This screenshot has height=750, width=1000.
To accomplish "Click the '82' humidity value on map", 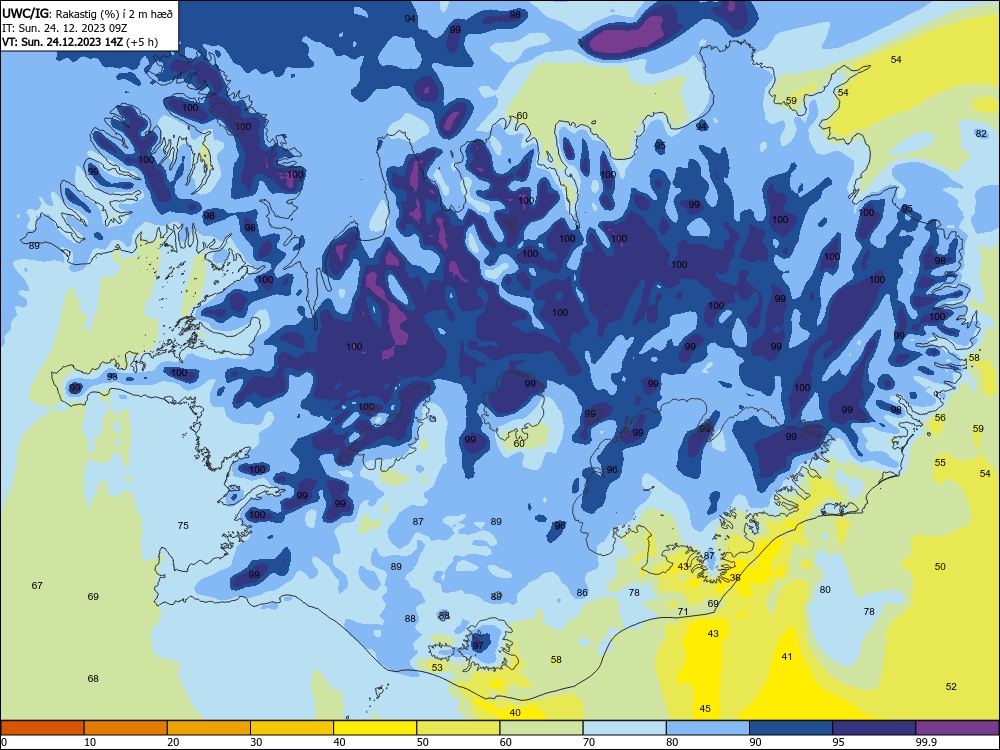I will (981, 133).
